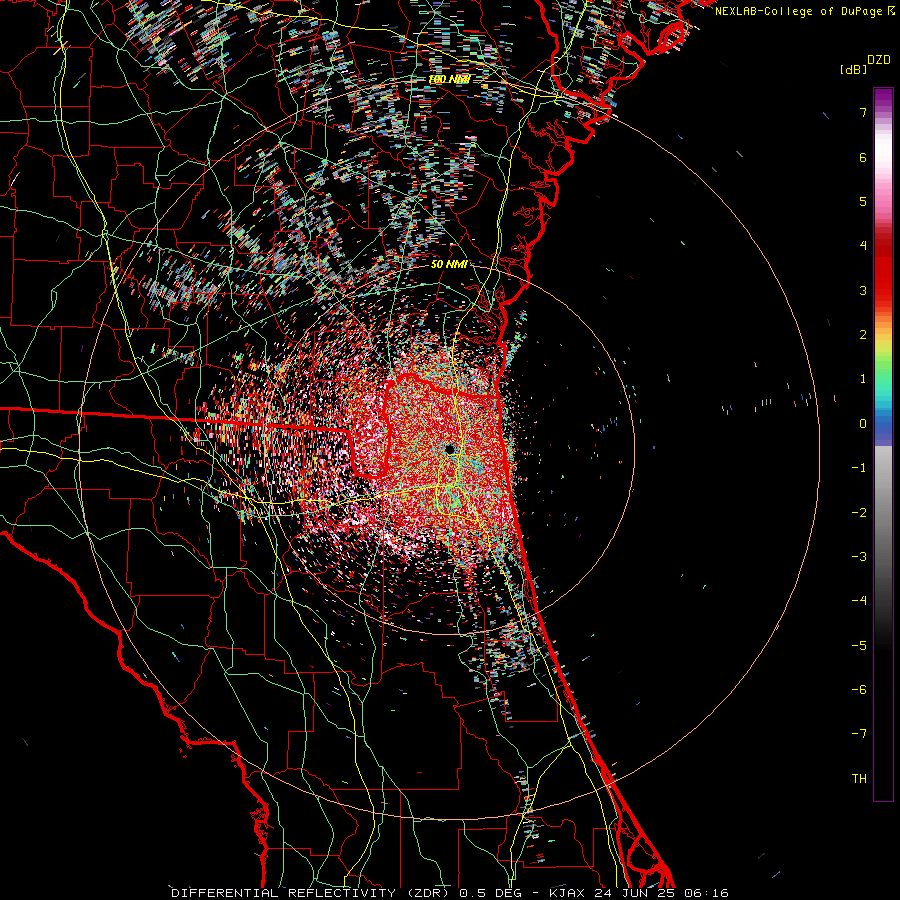This screenshot has height=900, width=900.
Task: Click the -6 value on dB scale
Action: [859, 690]
